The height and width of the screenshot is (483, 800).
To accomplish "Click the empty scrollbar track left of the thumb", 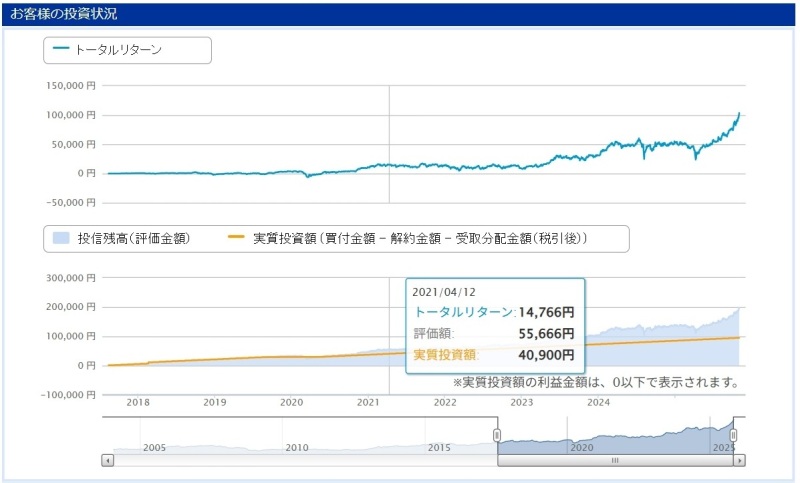I will coord(300,461).
